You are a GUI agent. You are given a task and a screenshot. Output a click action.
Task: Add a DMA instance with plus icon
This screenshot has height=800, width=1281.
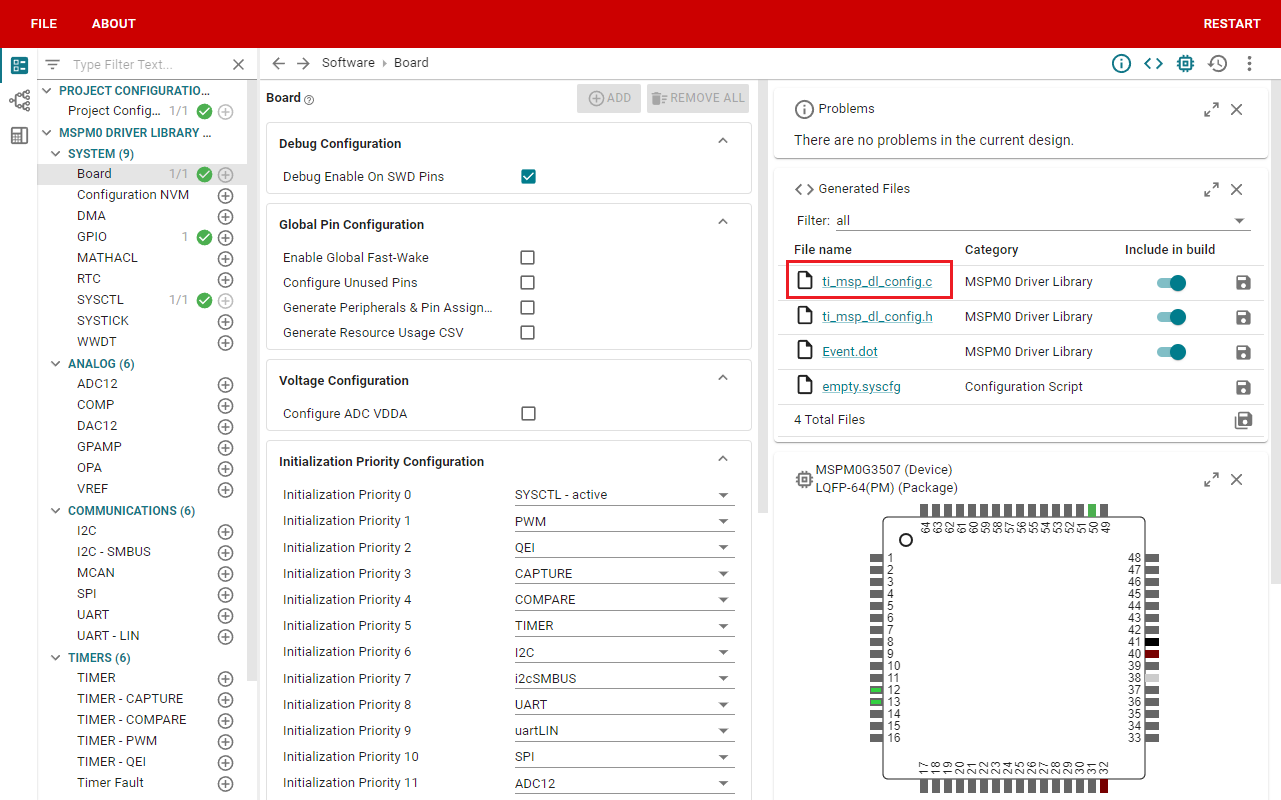(225, 216)
